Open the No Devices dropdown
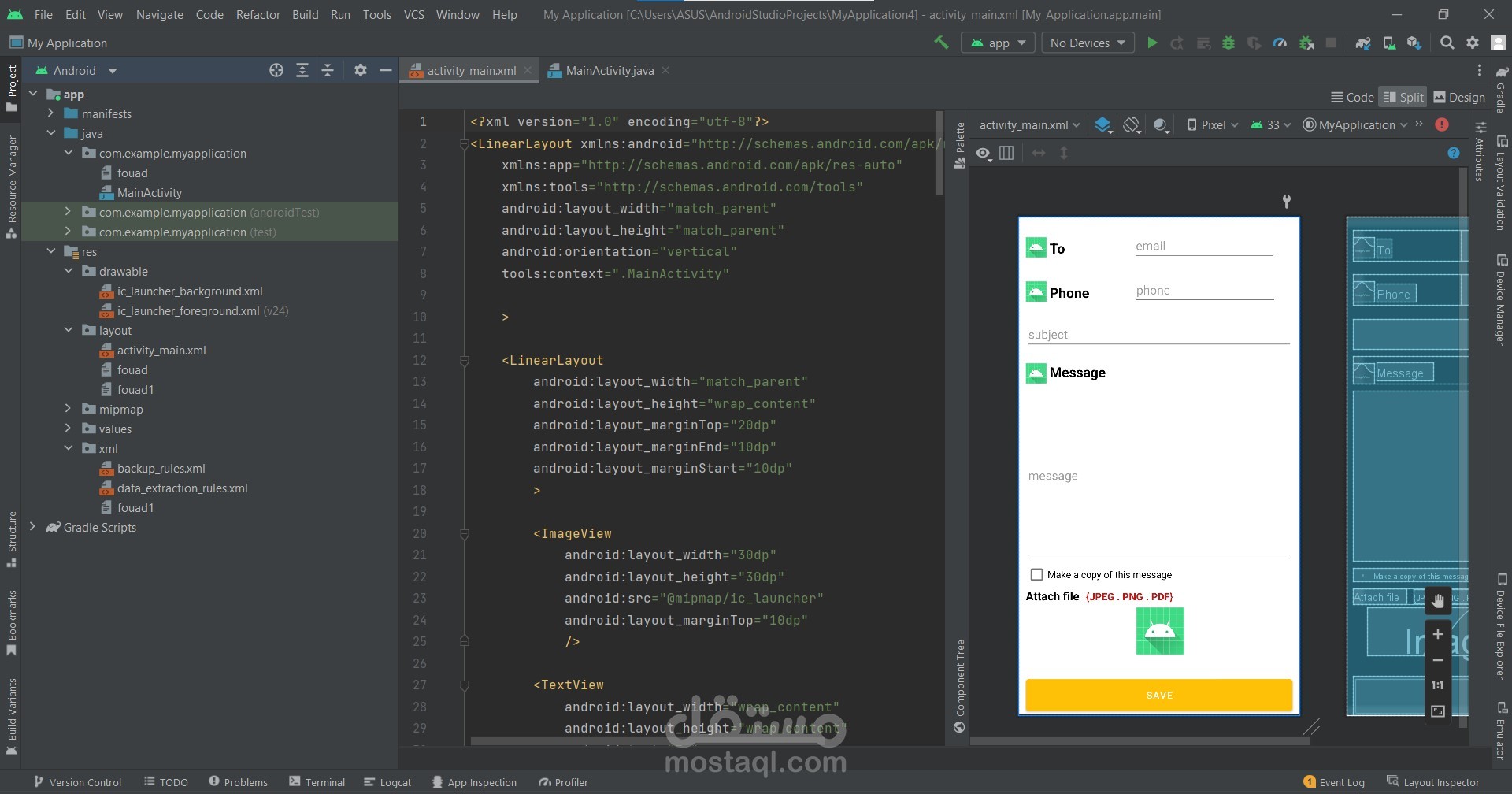The height and width of the screenshot is (794, 1512). pyautogui.click(x=1087, y=43)
